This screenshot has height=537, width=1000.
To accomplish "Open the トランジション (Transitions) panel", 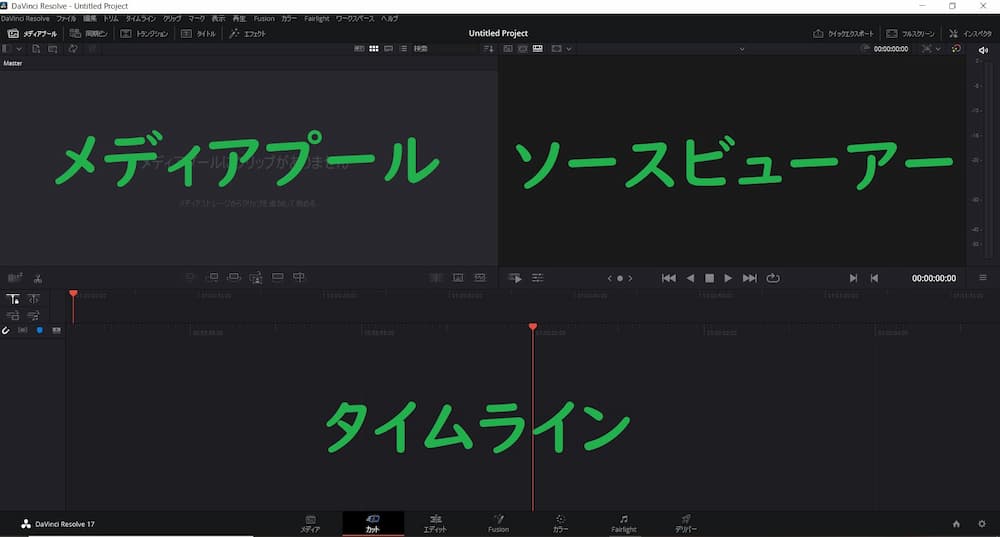I will click(145, 34).
